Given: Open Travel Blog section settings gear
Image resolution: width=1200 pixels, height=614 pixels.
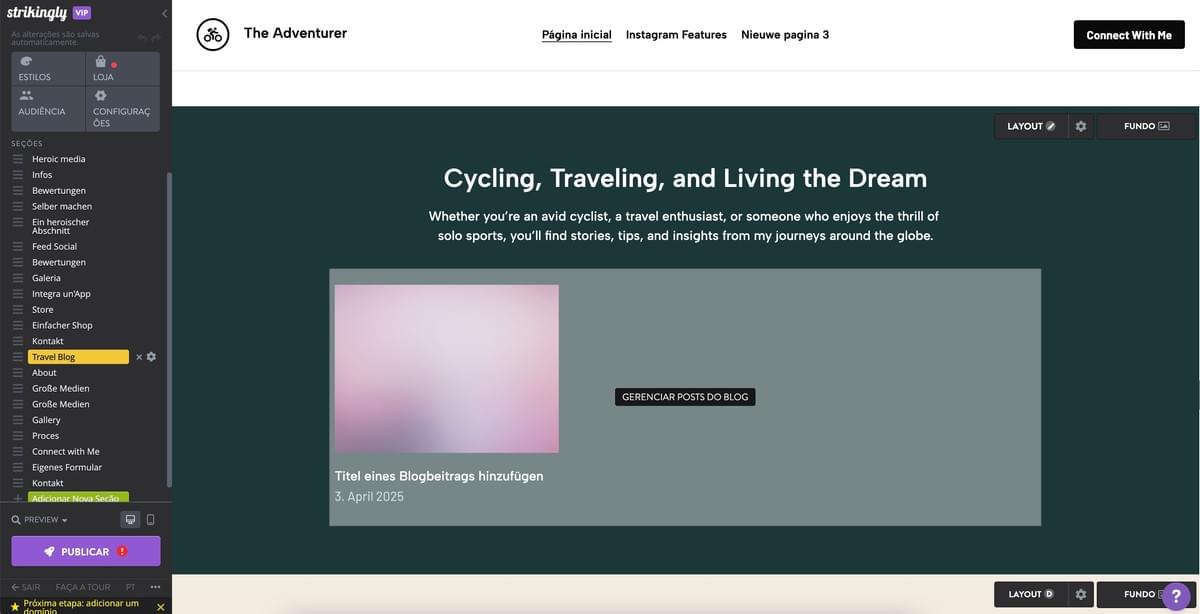Looking at the screenshot, I should 151,357.
